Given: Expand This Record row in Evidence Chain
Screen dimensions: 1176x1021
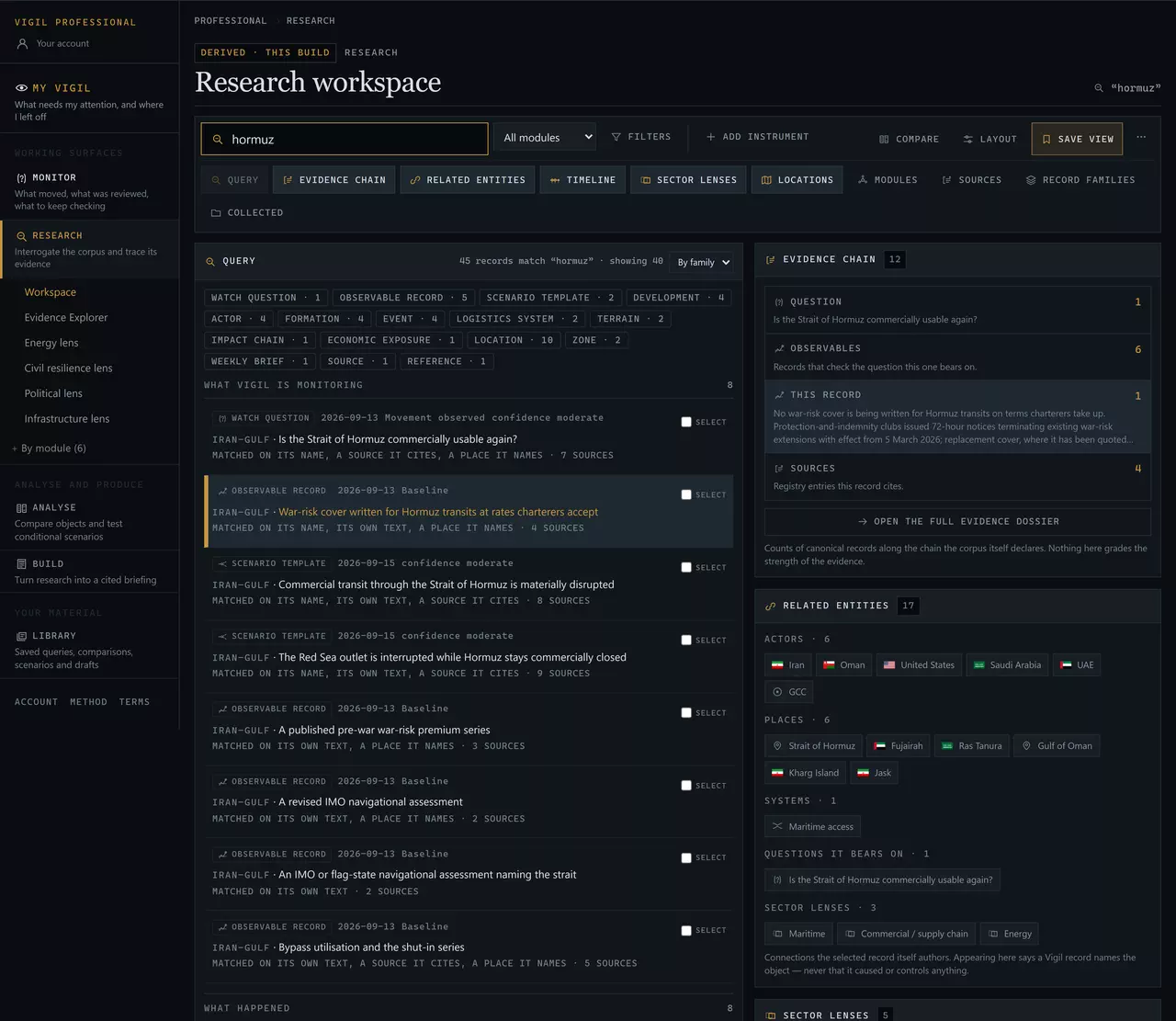Looking at the screenshot, I should pos(957,416).
